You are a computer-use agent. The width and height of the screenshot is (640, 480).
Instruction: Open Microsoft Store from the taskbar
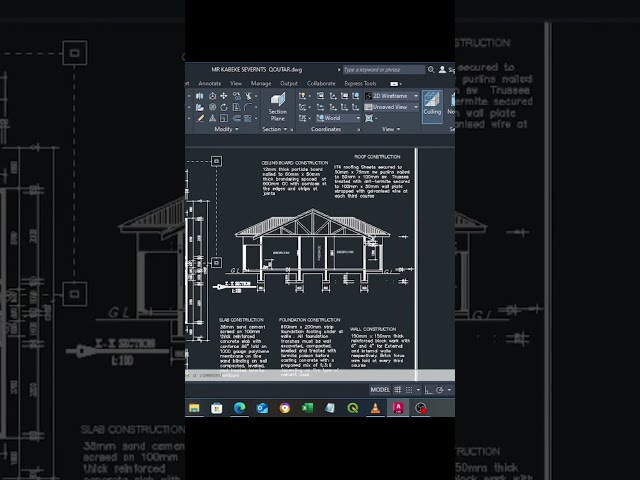(x=217, y=408)
